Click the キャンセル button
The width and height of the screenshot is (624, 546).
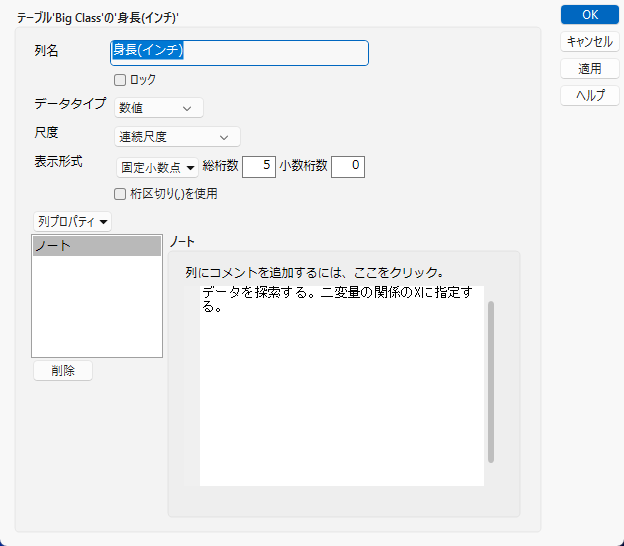click(590, 42)
